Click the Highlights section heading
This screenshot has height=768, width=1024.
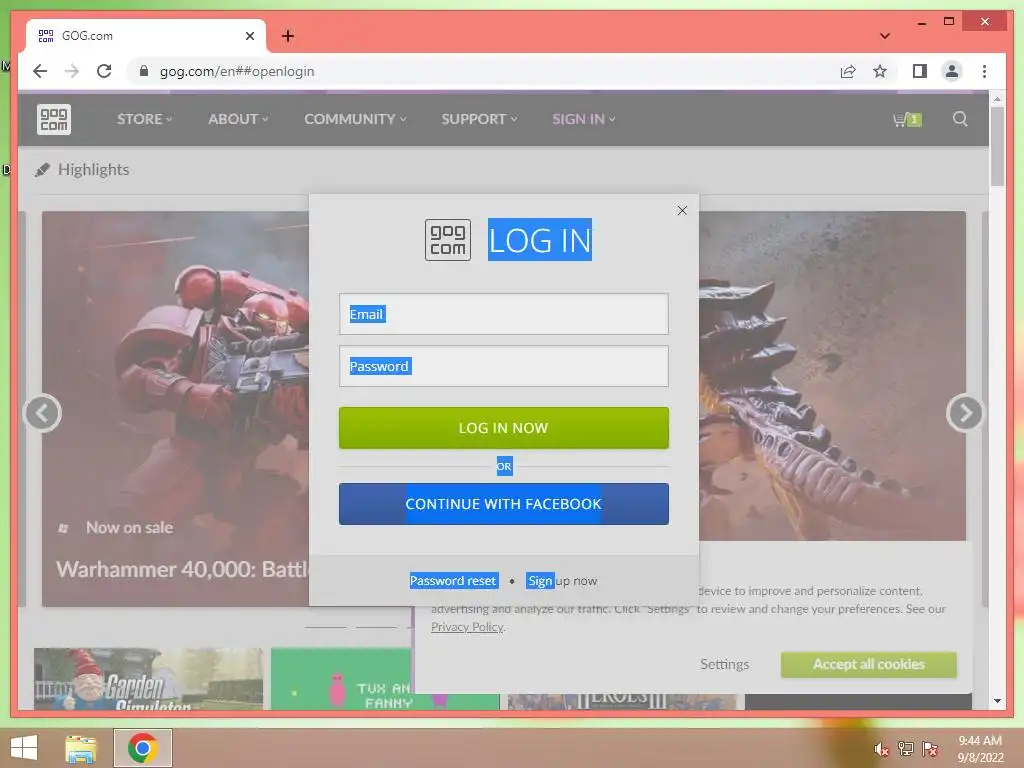point(93,170)
